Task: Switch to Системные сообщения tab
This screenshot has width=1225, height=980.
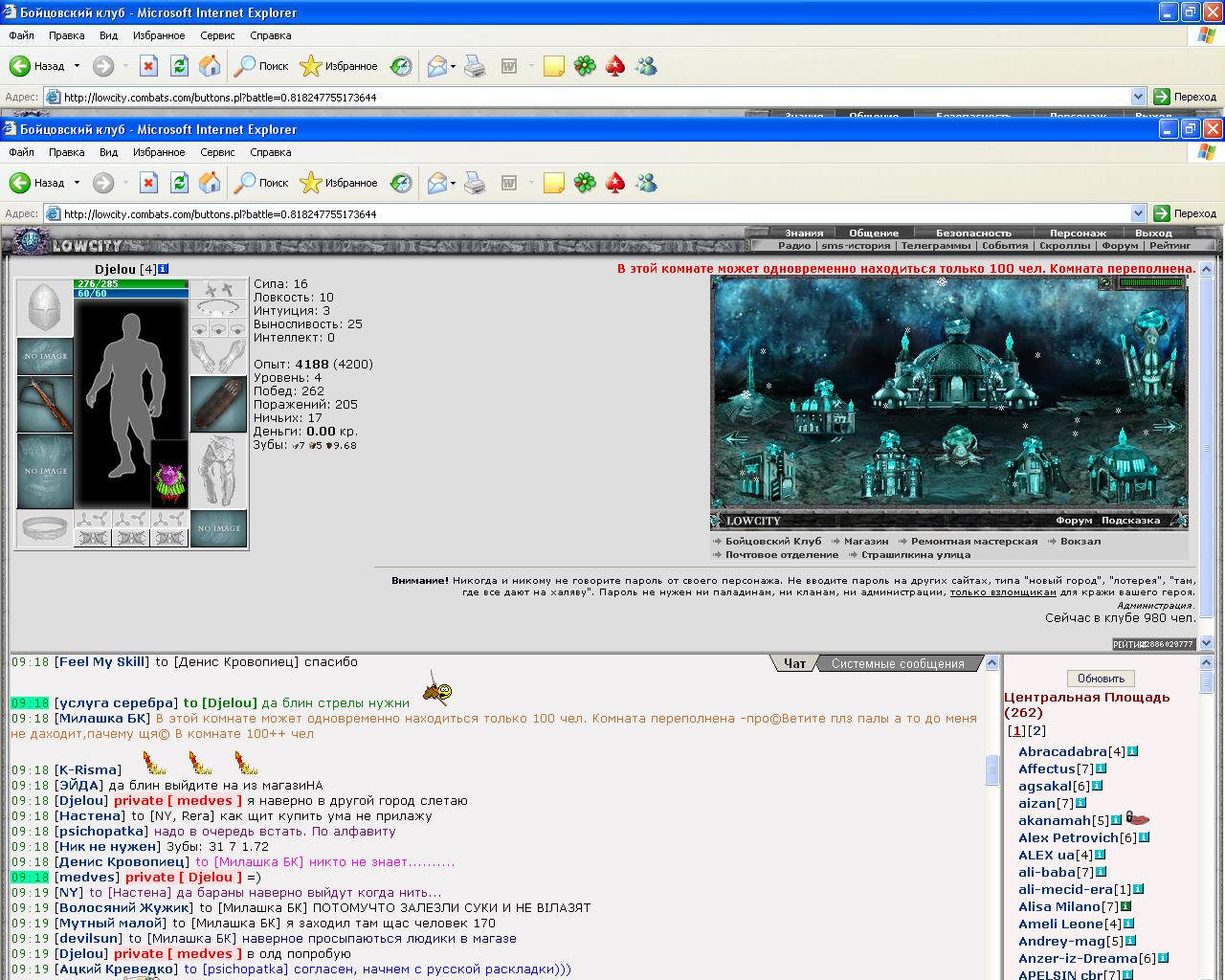Action: pos(898,663)
